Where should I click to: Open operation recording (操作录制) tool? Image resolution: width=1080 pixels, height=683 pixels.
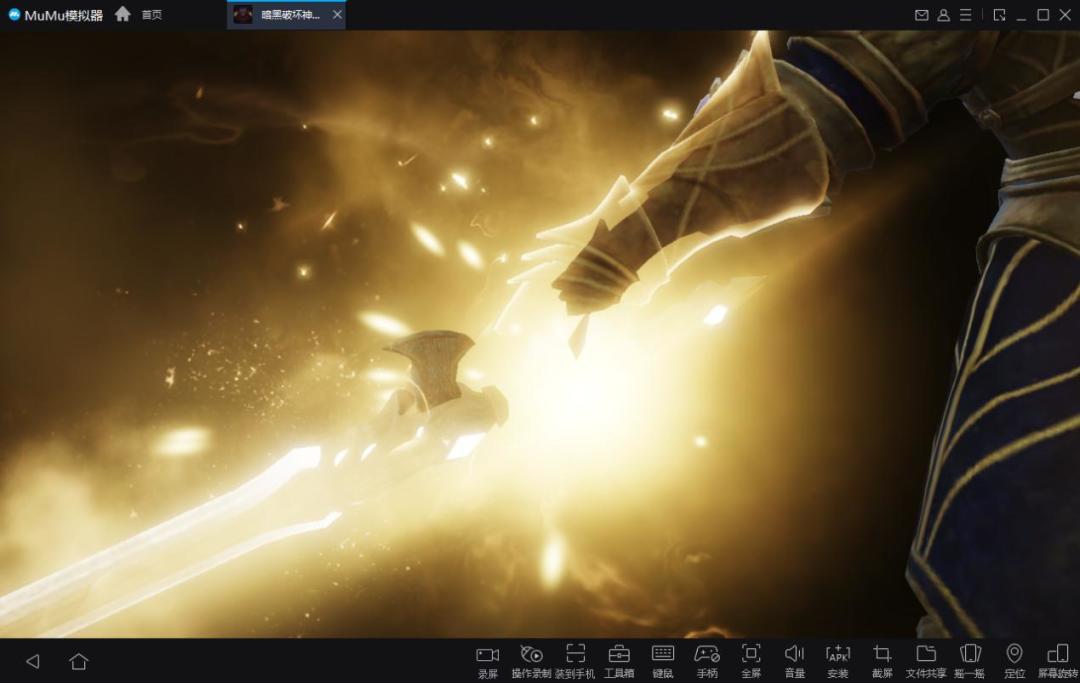click(531, 662)
